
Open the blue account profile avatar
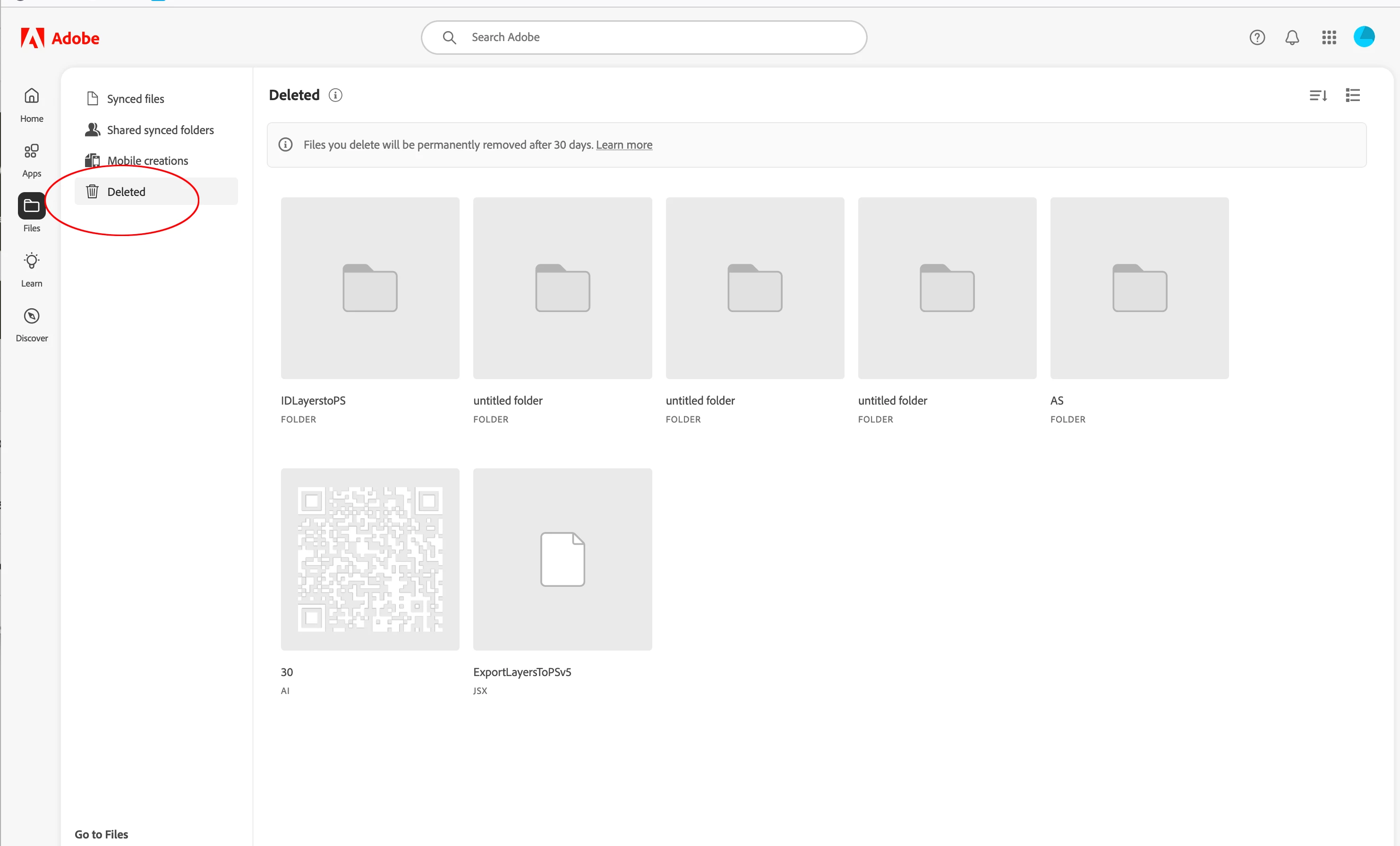[x=1364, y=37]
